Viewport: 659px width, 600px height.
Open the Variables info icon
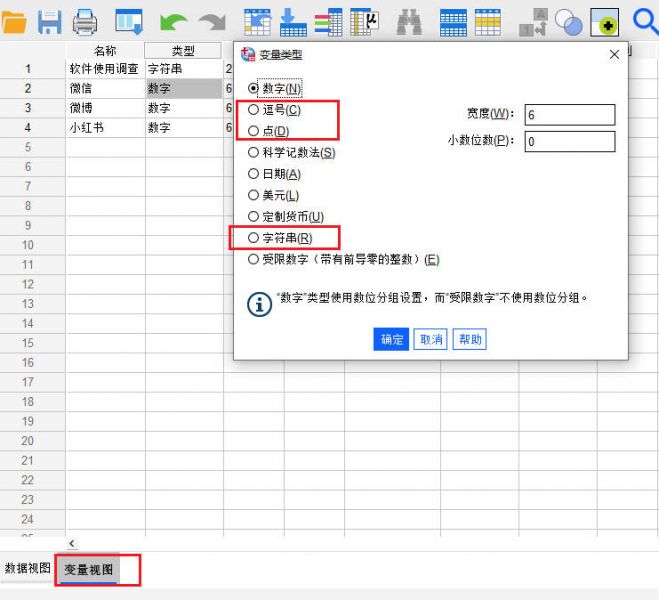coord(328,22)
